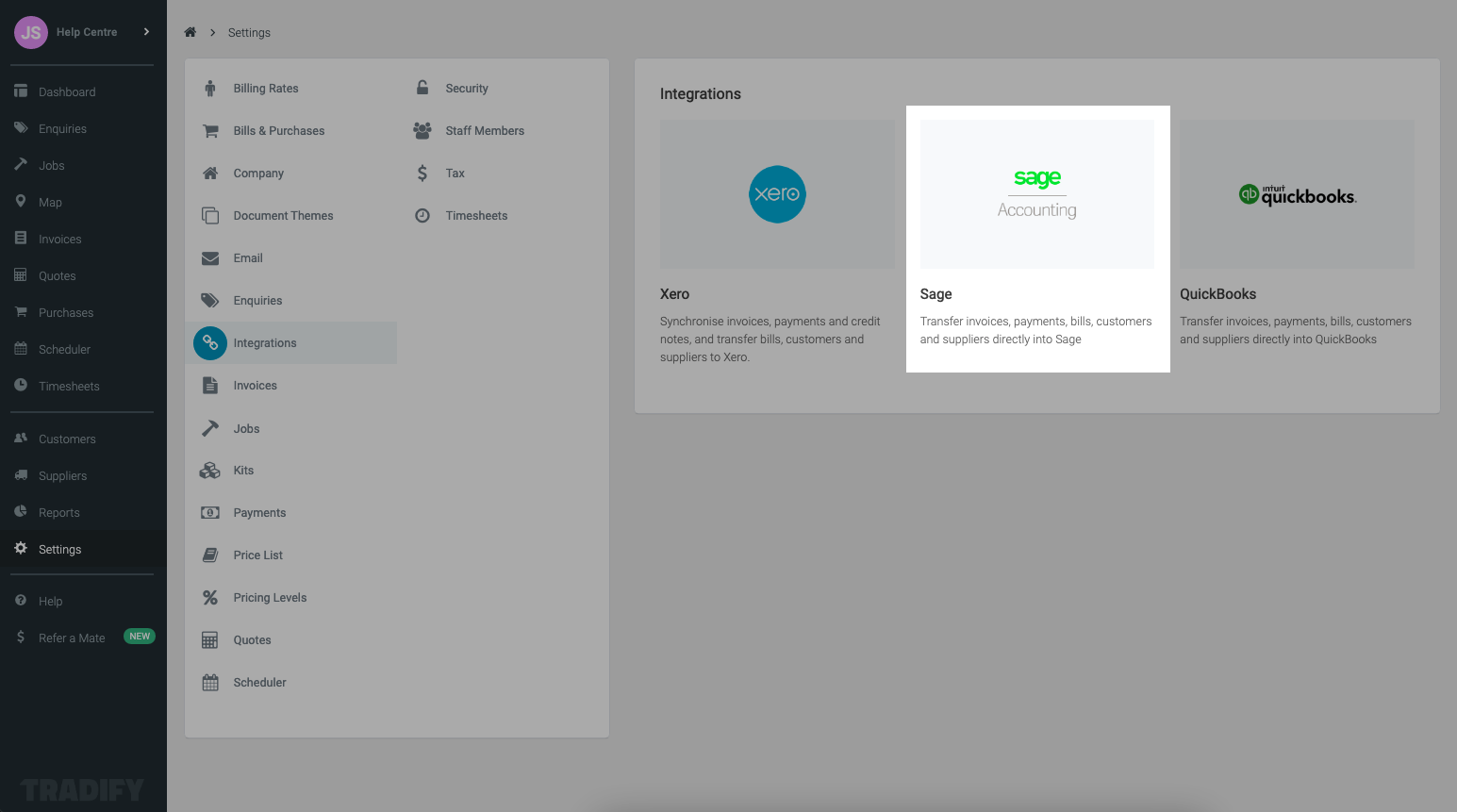Open the sidebar Scheduler calendar icon
Viewport: 1457px width, 812px height.
[21, 348]
